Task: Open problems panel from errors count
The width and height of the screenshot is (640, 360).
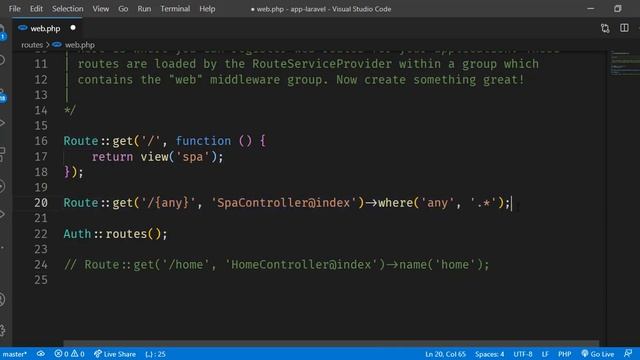Action: click(62, 354)
